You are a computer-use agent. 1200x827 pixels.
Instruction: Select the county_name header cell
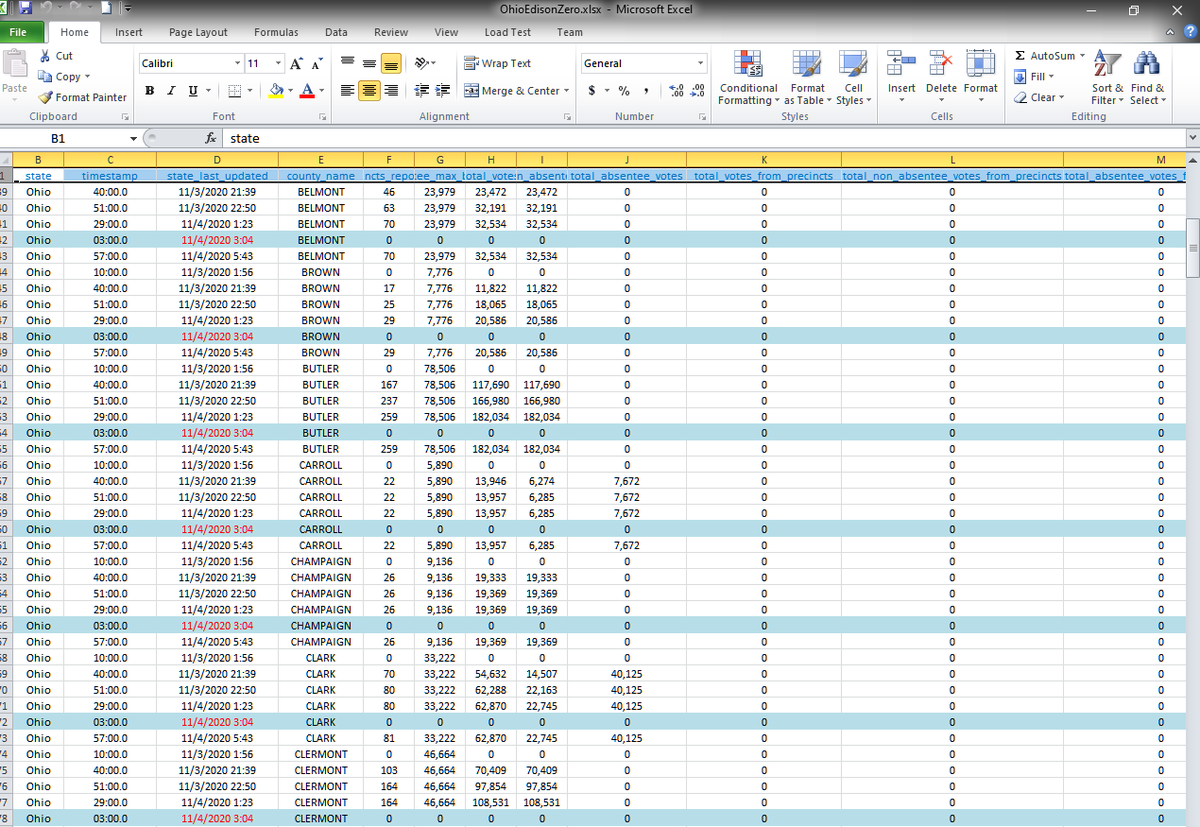point(320,176)
